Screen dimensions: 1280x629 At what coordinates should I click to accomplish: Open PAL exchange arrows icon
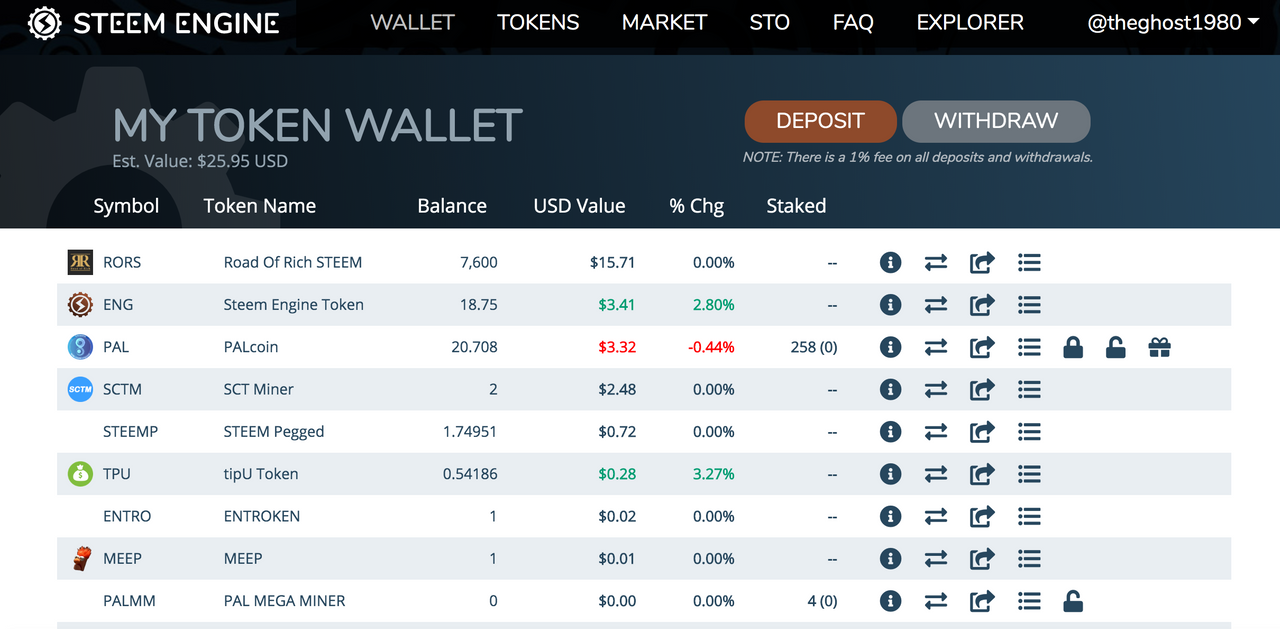pyautogui.click(x=936, y=347)
